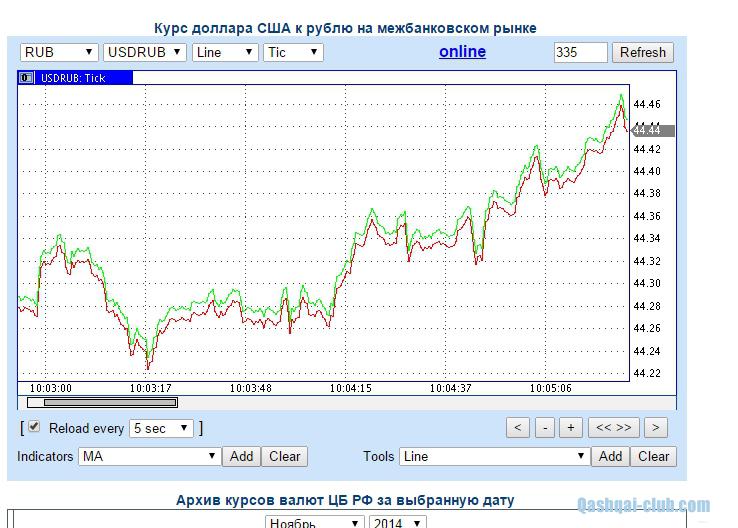Click the scroll right '>' chart button
Image resolution: width=738 pixels, height=528 pixels.
click(x=655, y=428)
